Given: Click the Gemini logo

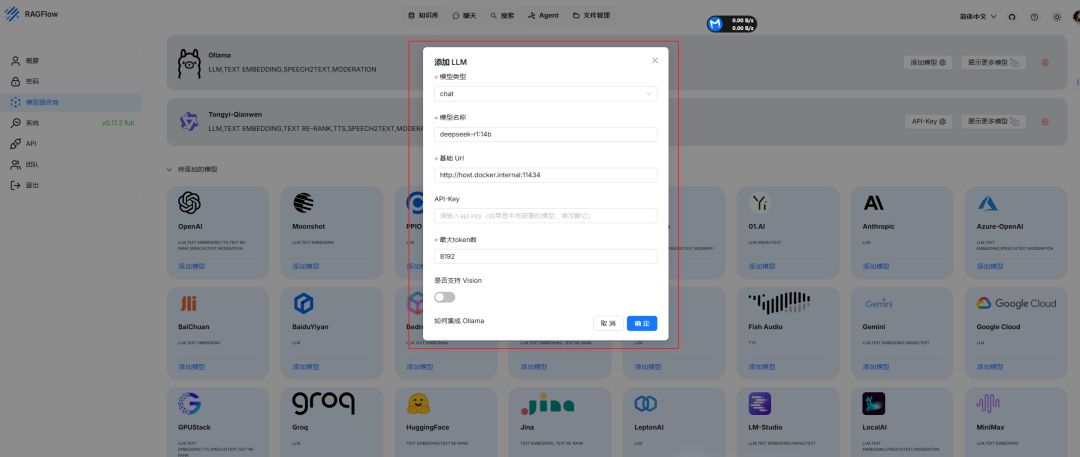Looking at the screenshot, I should [879, 303].
